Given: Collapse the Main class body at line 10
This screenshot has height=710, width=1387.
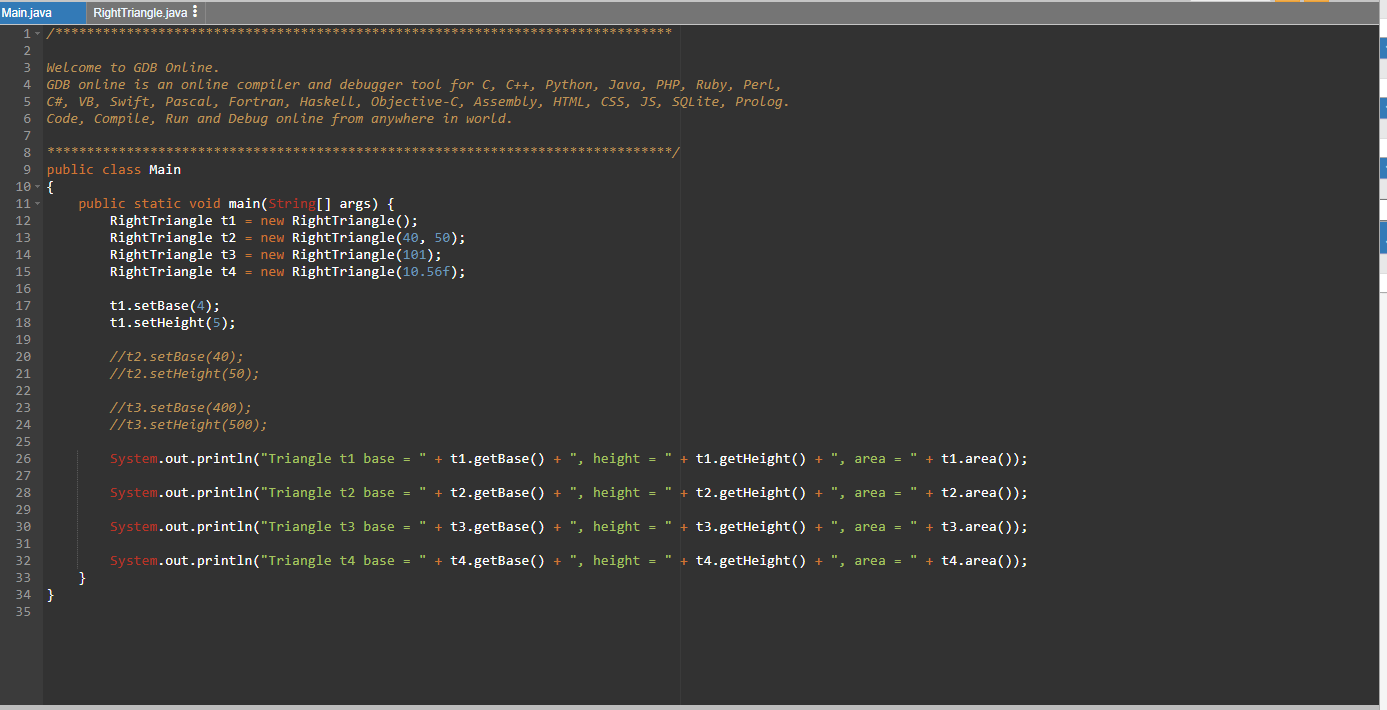Looking at the screenshot, I should (37, 186).
